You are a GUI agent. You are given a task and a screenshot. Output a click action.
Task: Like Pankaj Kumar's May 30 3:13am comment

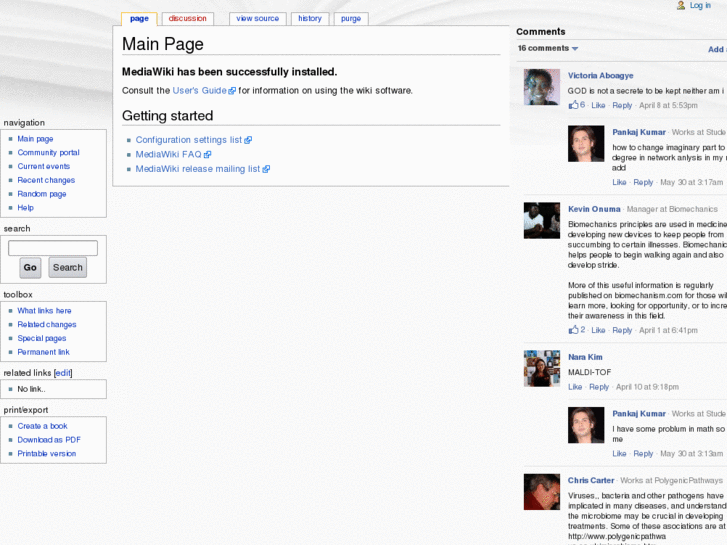[619, 454]
